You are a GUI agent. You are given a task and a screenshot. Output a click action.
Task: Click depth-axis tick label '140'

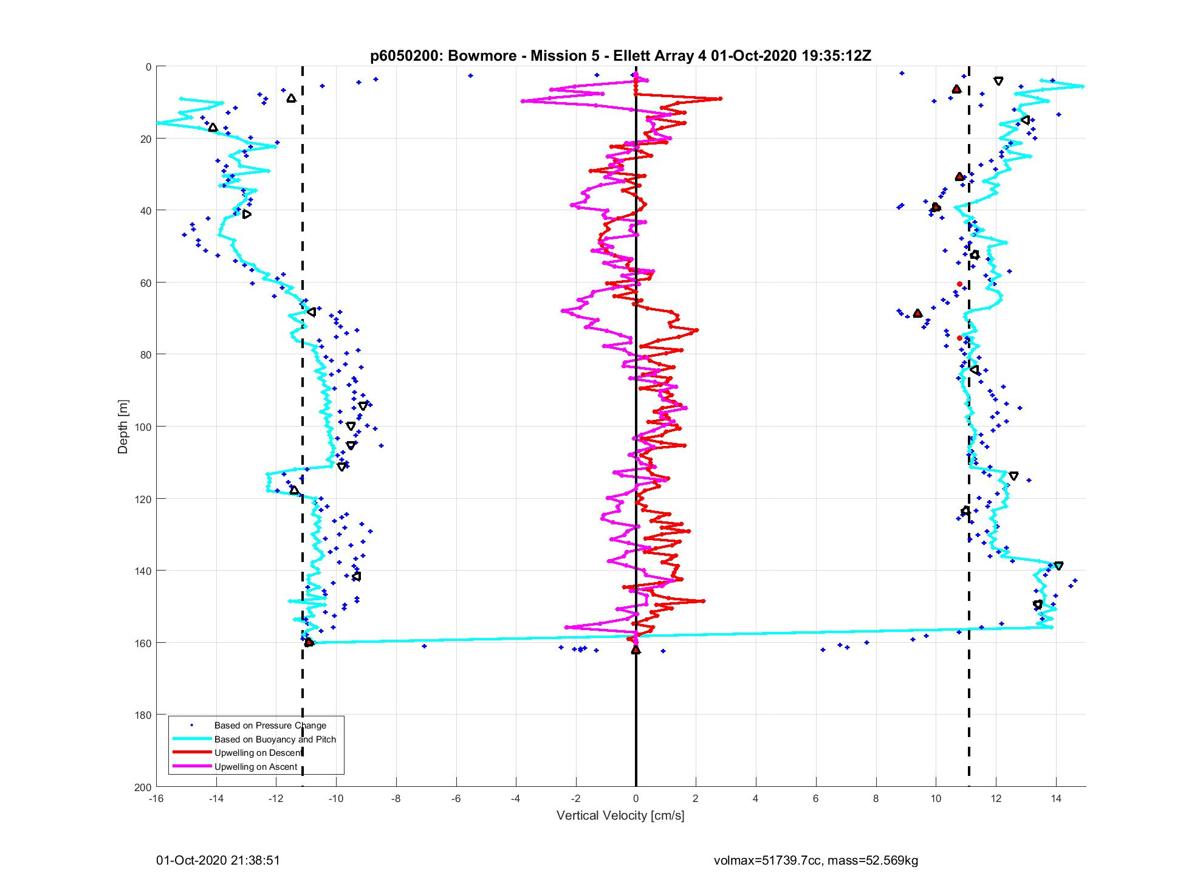[142, 571]
